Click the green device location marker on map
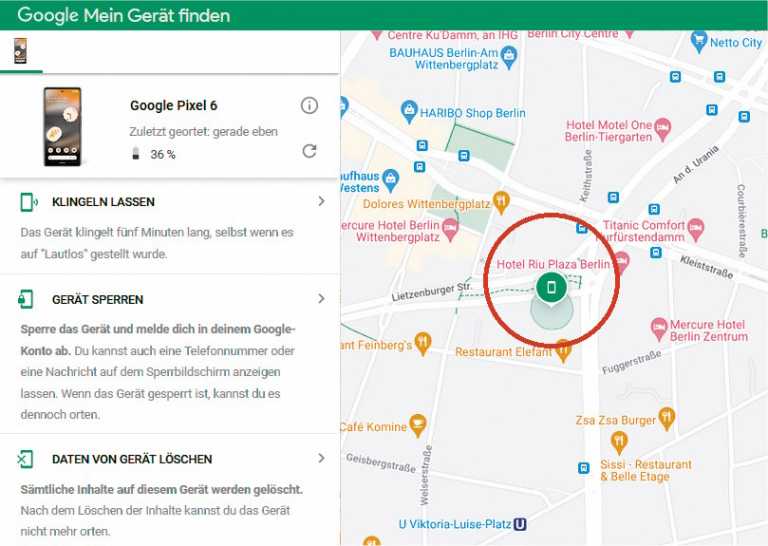768x546 pixels. (552, 287)
